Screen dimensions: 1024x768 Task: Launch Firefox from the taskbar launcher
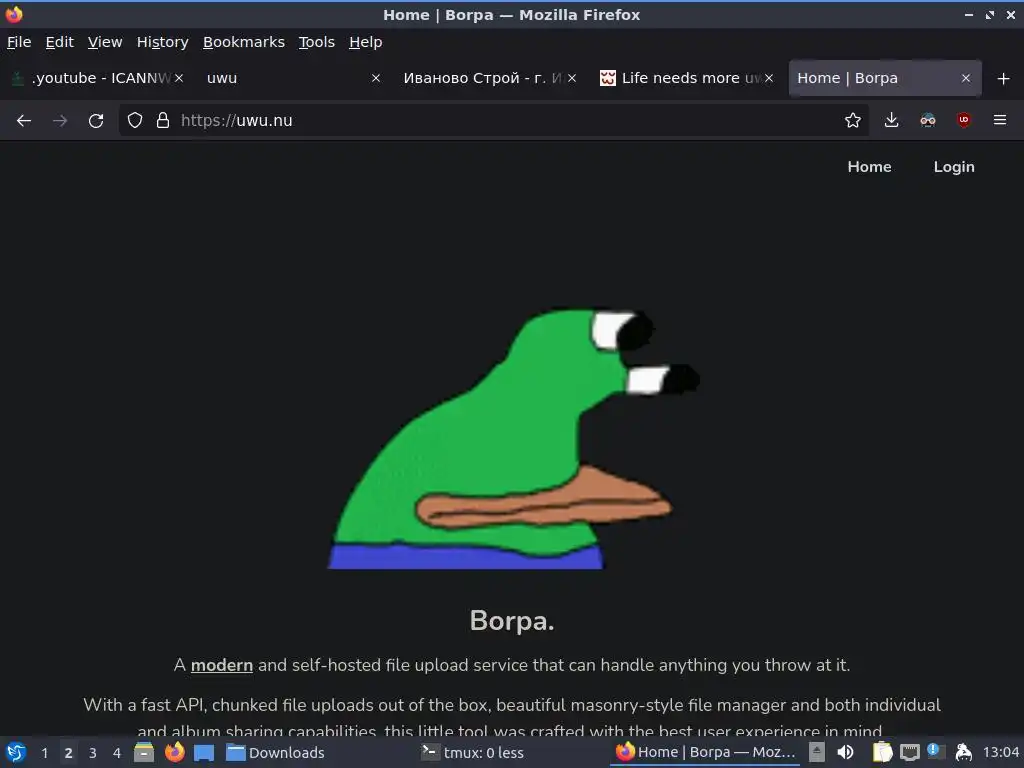(x=174, y=752)
